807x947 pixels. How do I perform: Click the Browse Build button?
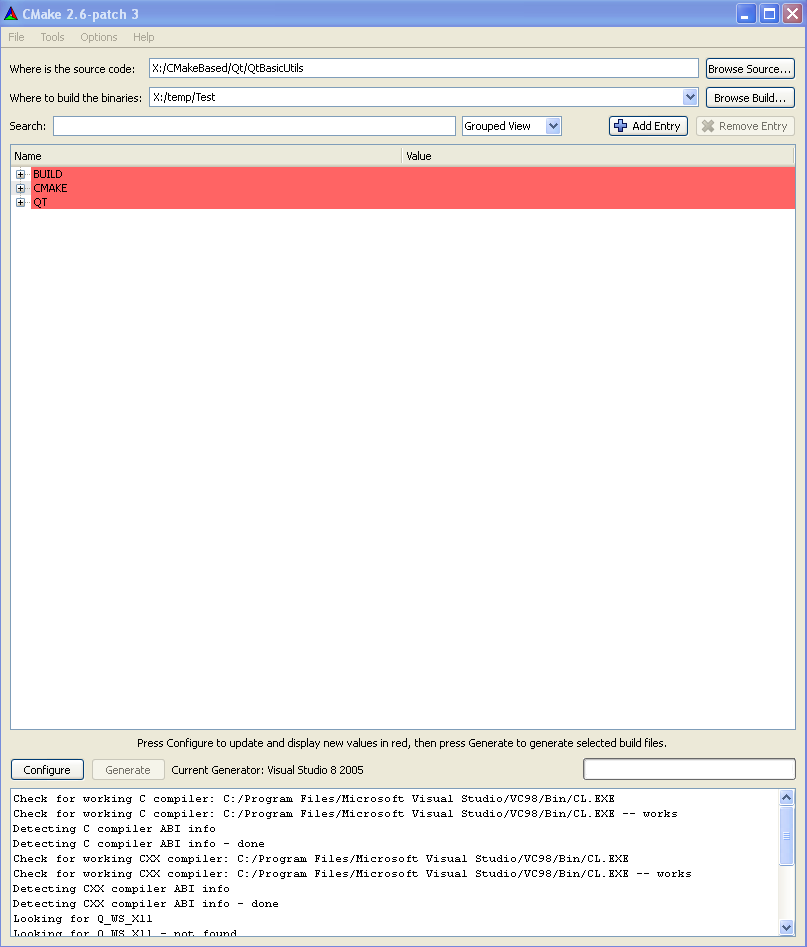pos(750,98)
